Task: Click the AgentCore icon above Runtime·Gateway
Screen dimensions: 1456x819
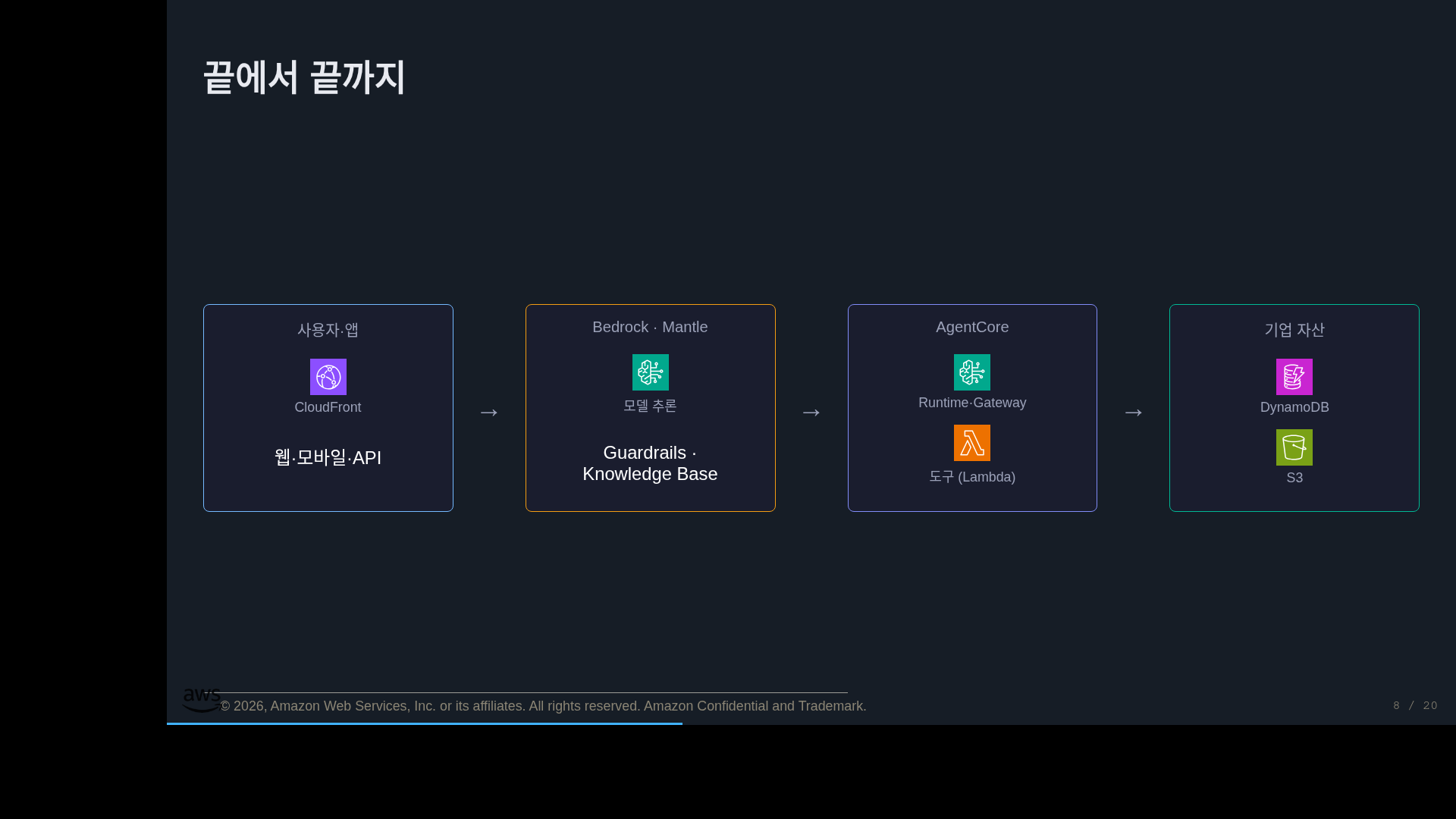Action: tap(972, 372)
